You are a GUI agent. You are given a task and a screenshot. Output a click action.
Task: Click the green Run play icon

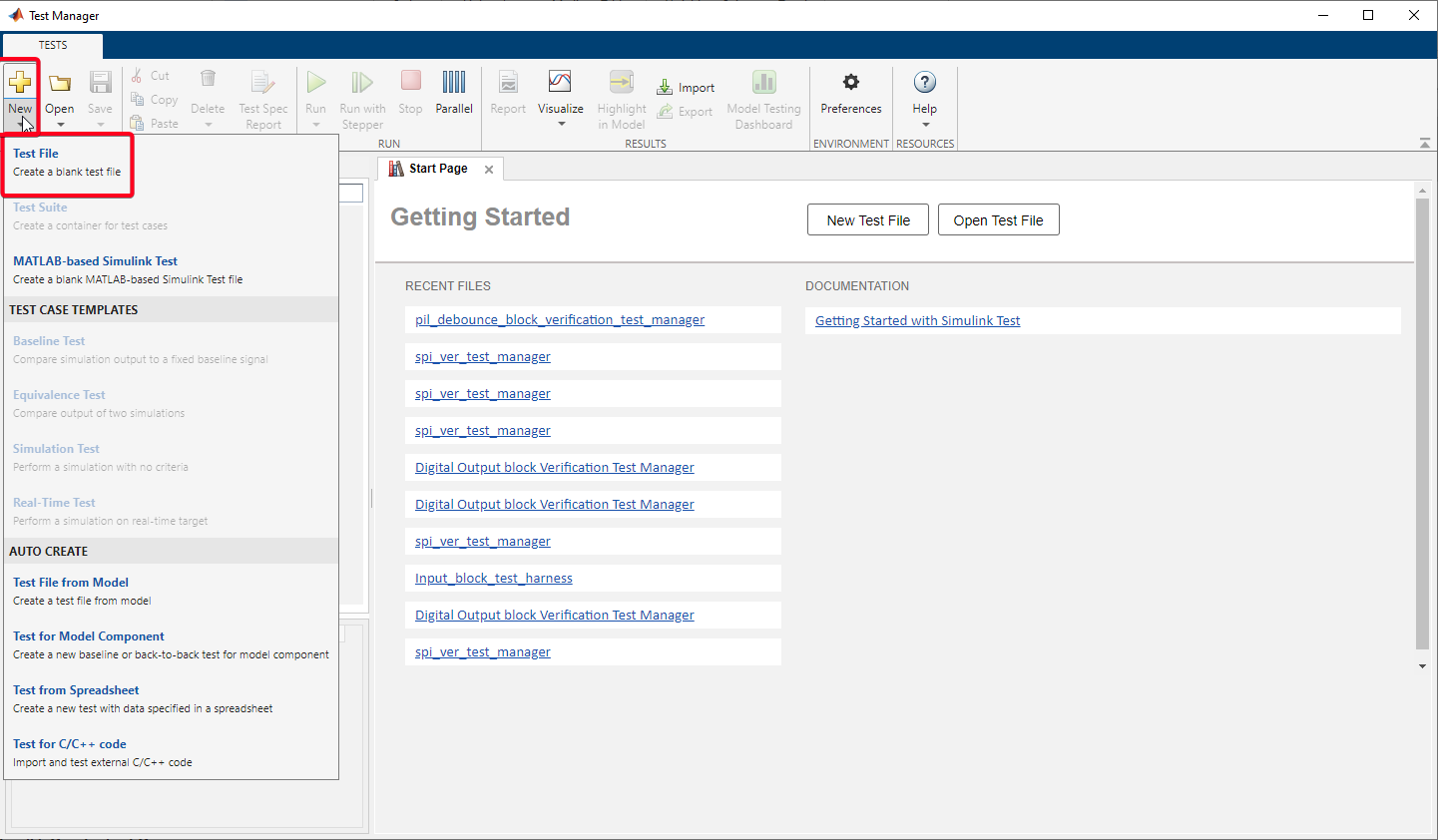coord(316,82)
